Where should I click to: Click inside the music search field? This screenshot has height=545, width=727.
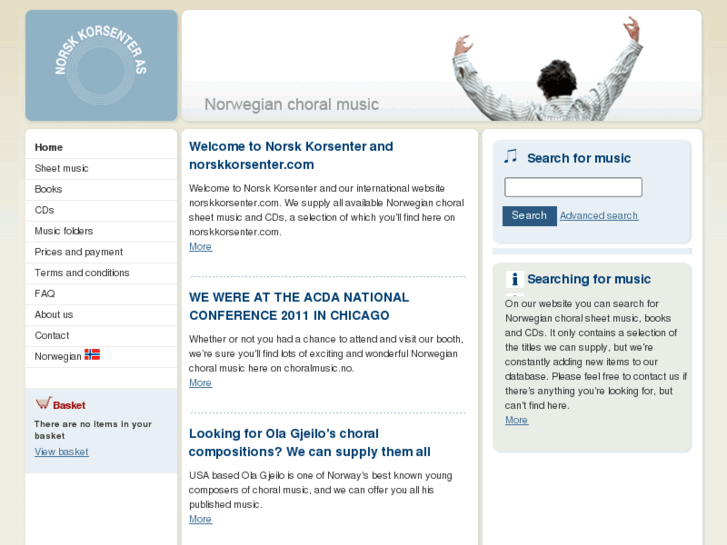[573, 187]
